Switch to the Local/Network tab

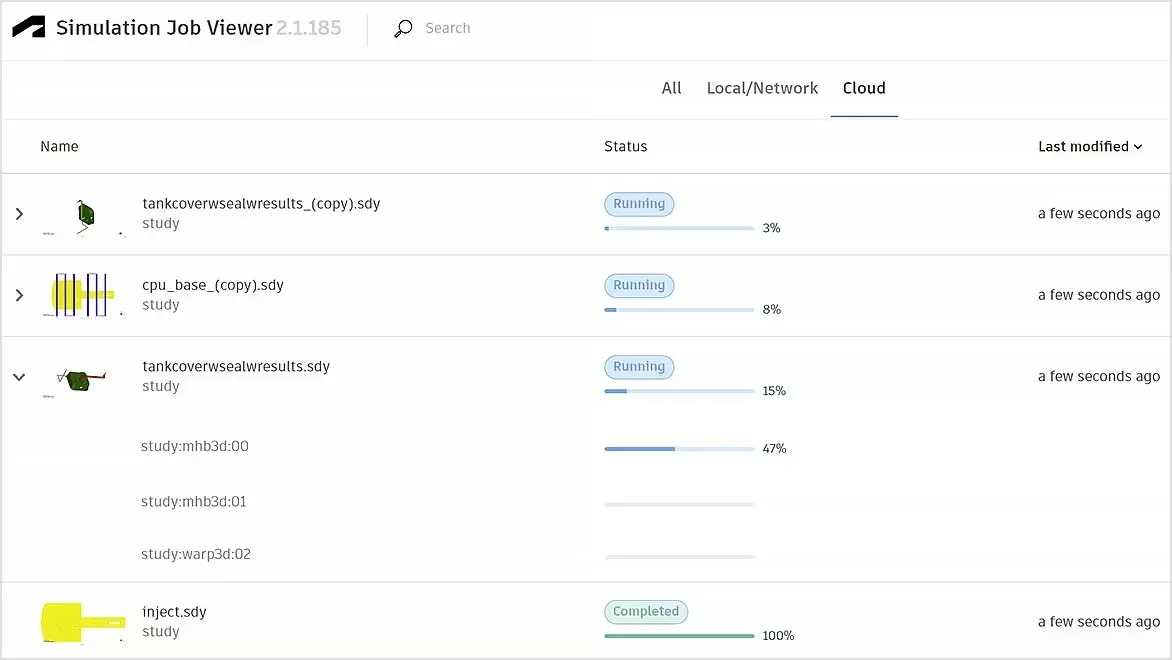[762, 88]
